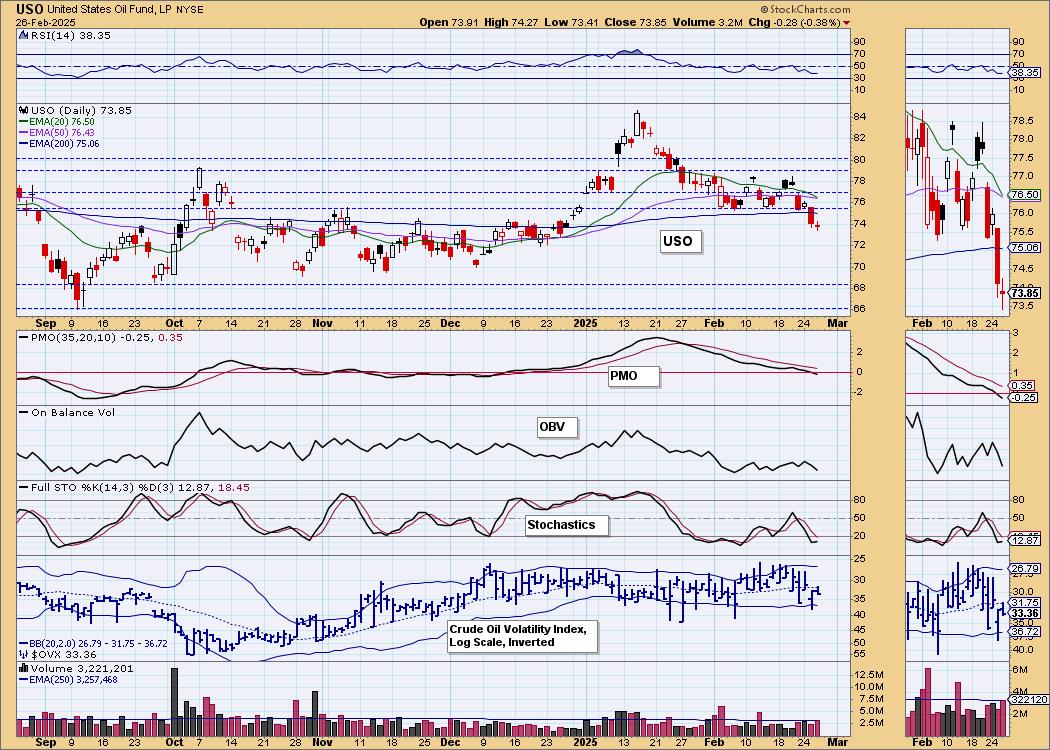Click the date 26-Feb-2025

[46, 22]
